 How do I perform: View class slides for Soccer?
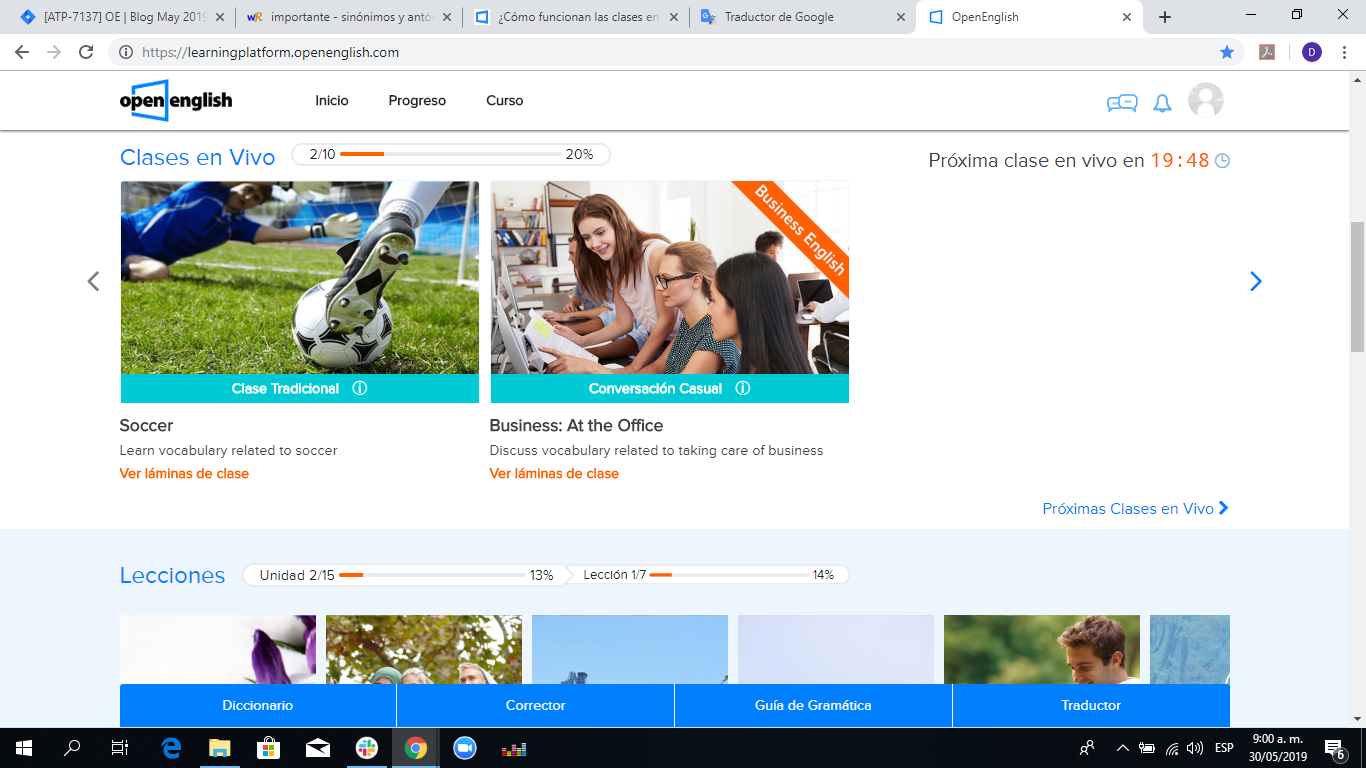184,473
